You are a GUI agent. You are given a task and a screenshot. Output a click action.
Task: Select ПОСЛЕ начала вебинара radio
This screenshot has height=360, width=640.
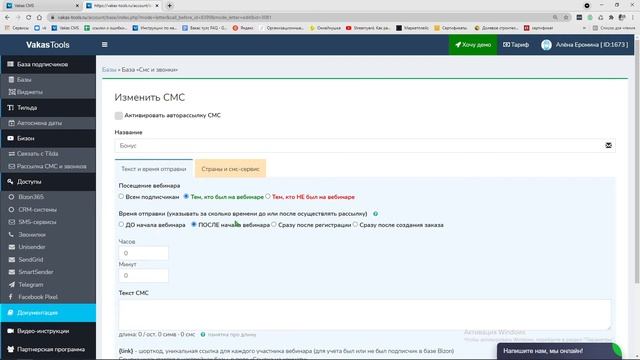click(x=194, y=224)
